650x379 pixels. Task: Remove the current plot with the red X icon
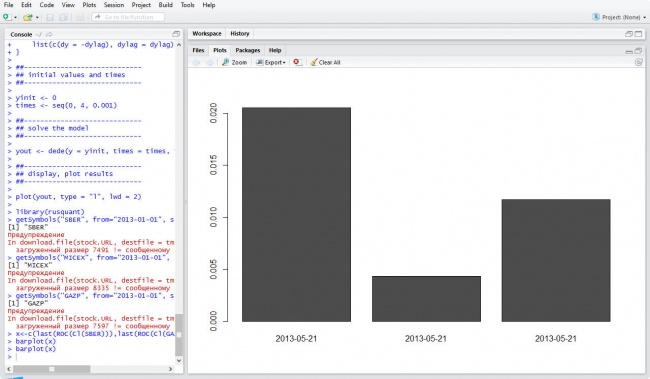(x=297, y=62)
